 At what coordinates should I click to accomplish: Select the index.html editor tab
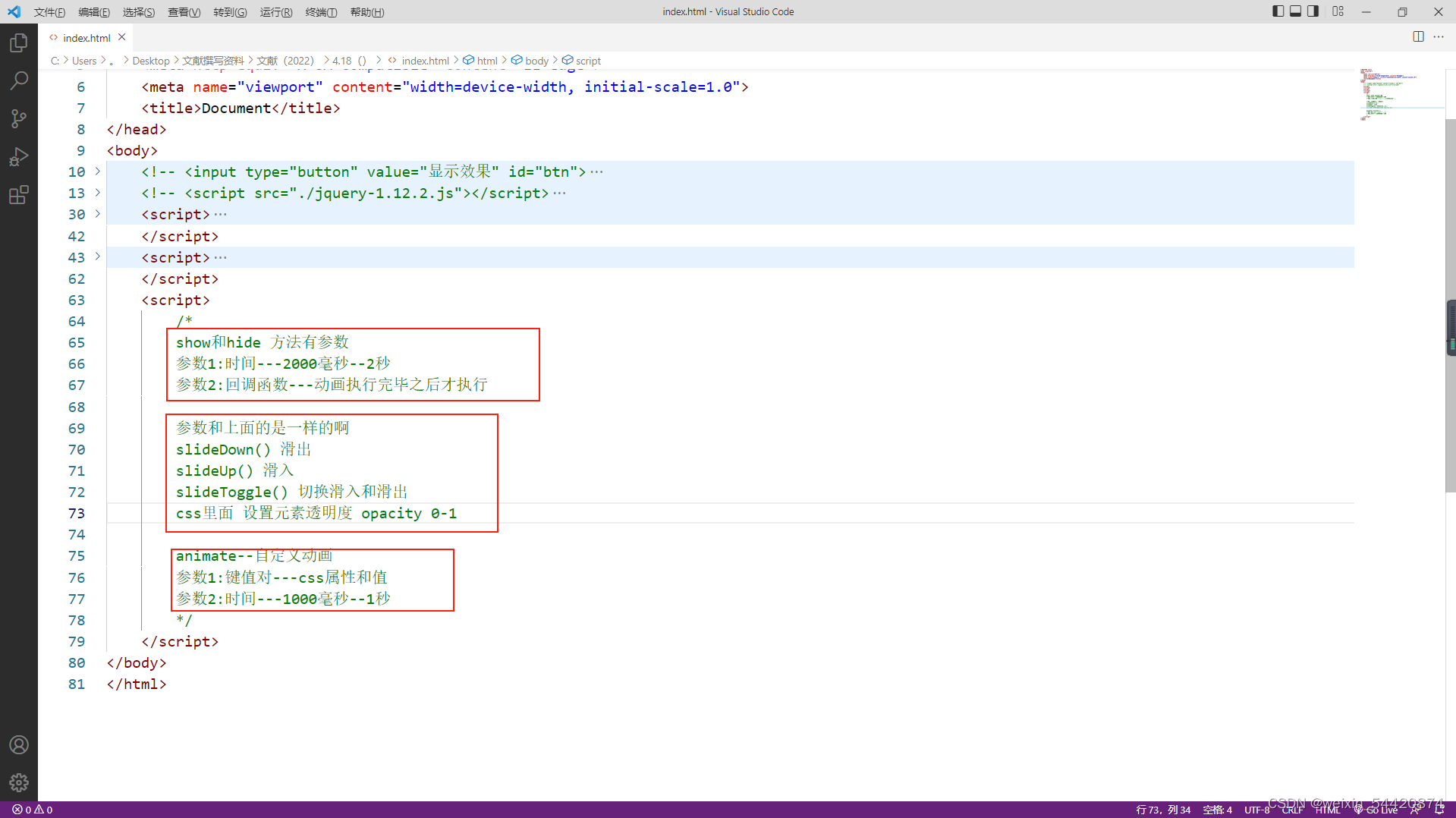(x=86, y=37)
